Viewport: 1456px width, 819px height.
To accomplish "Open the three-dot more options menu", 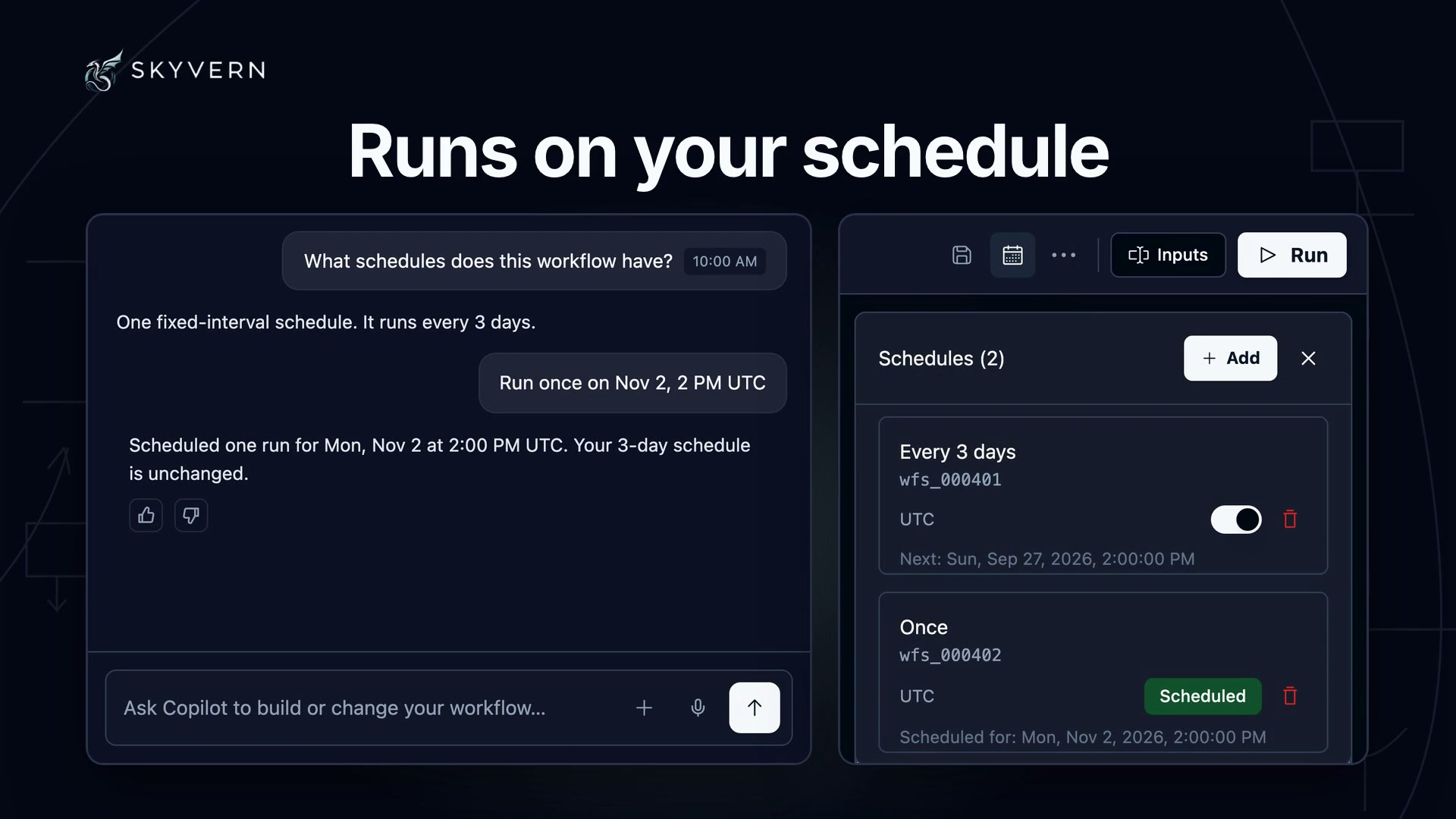I will (1063, 255).
